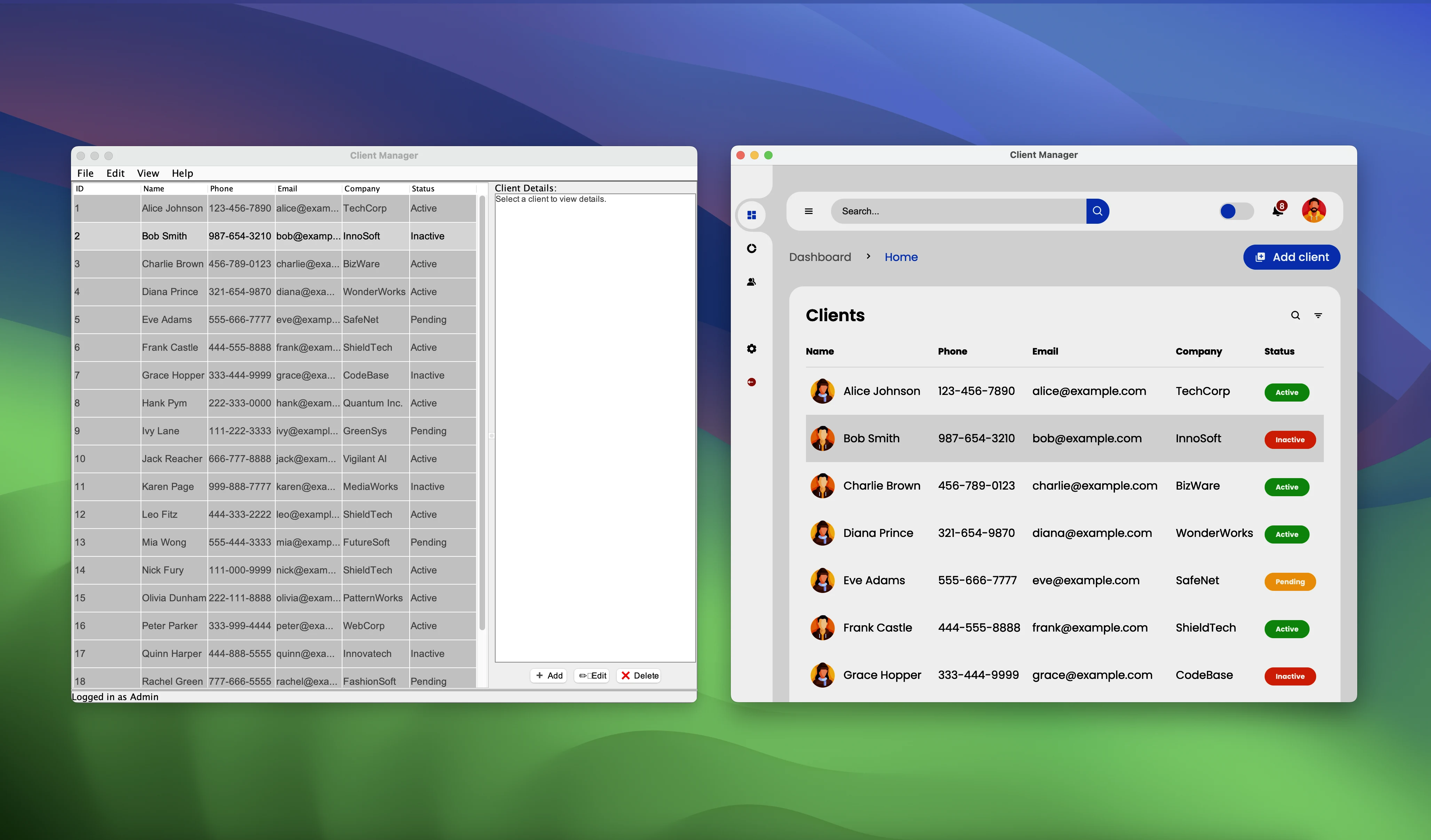Click the search magnifier icon in top bar
The width and height of the screenshot is (1431, 840).
coord(1097,211)
